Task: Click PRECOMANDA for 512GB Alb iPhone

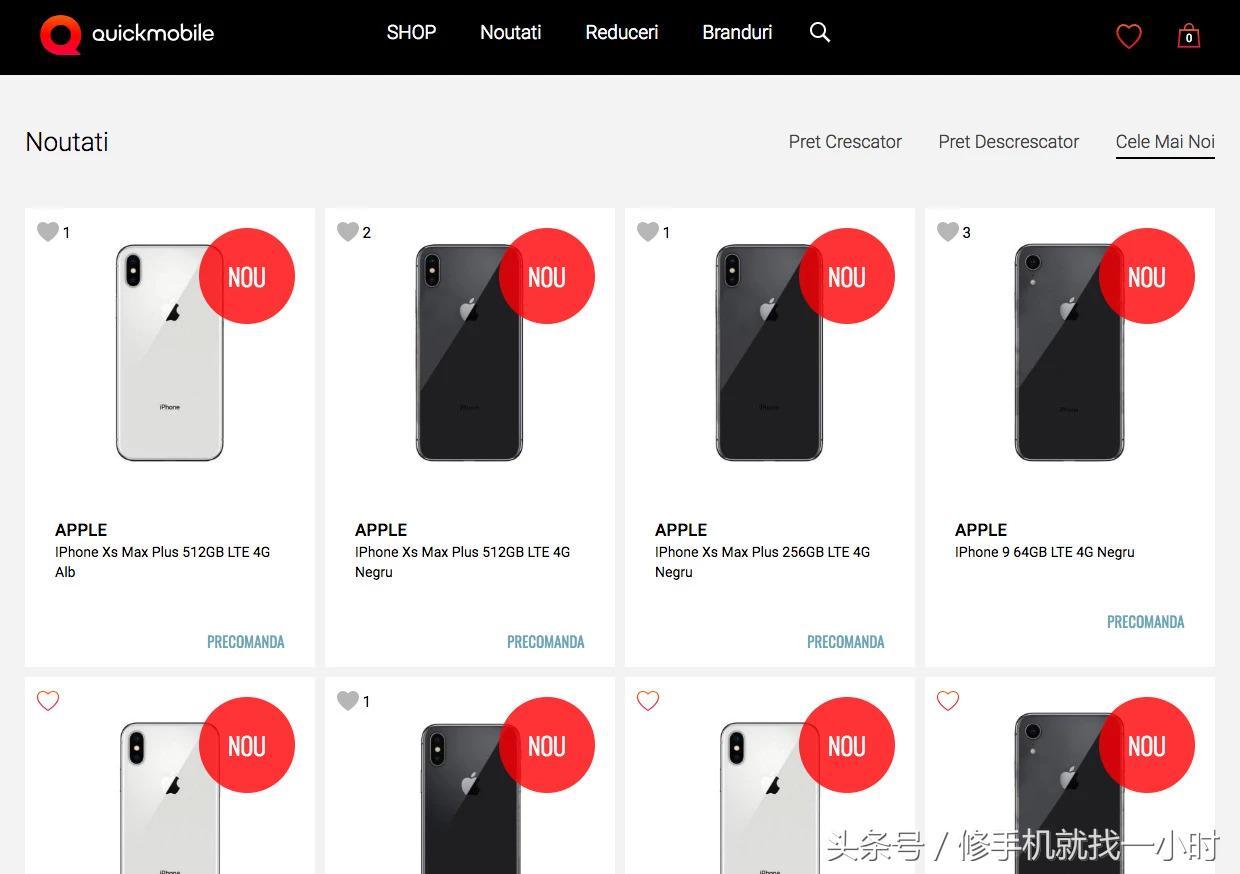Action: (x=246, y=642)
